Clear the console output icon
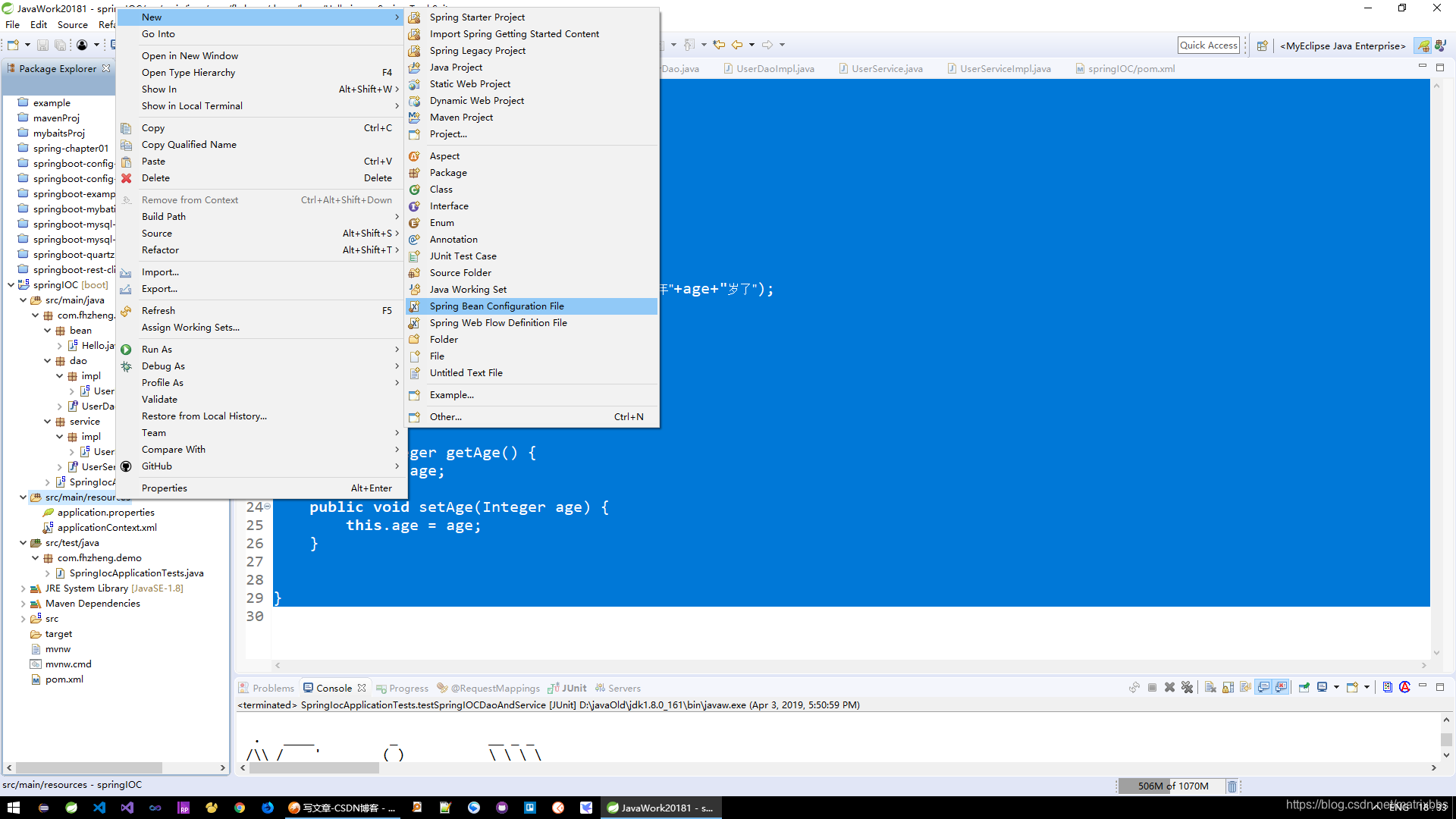Image resolution: width=1456 pixels, height=819 pixels. pyautogui.click(x=1210, y=688)
